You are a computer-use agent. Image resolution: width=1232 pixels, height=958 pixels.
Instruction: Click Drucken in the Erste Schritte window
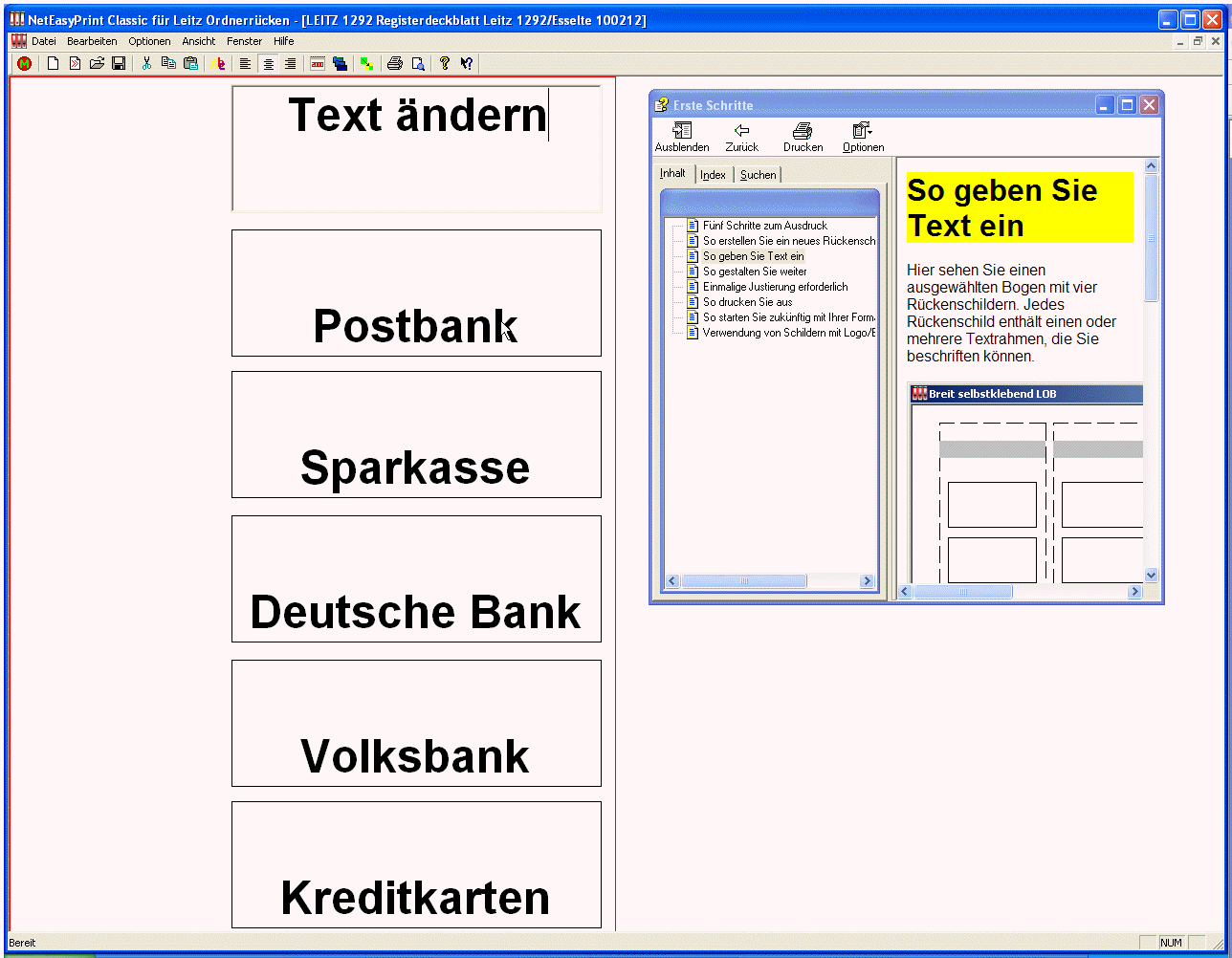tap(803, 137)
